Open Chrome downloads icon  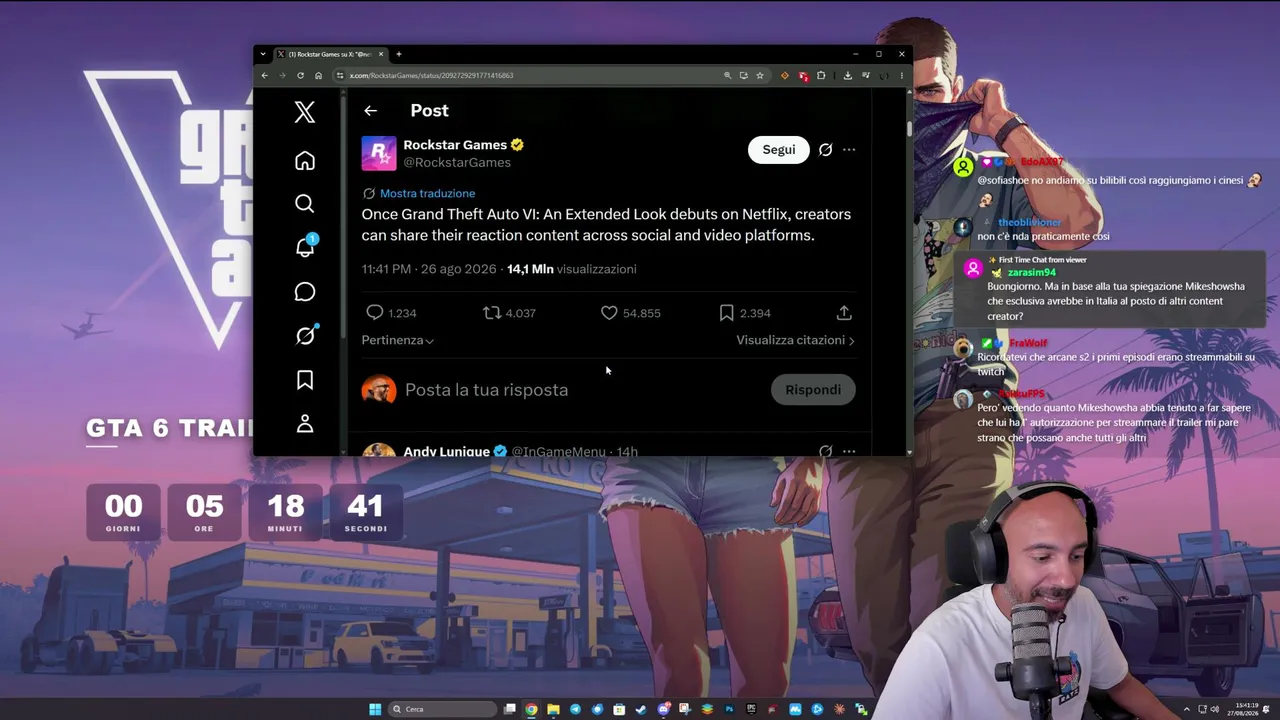pyautogui.click(x=847, y=75)
